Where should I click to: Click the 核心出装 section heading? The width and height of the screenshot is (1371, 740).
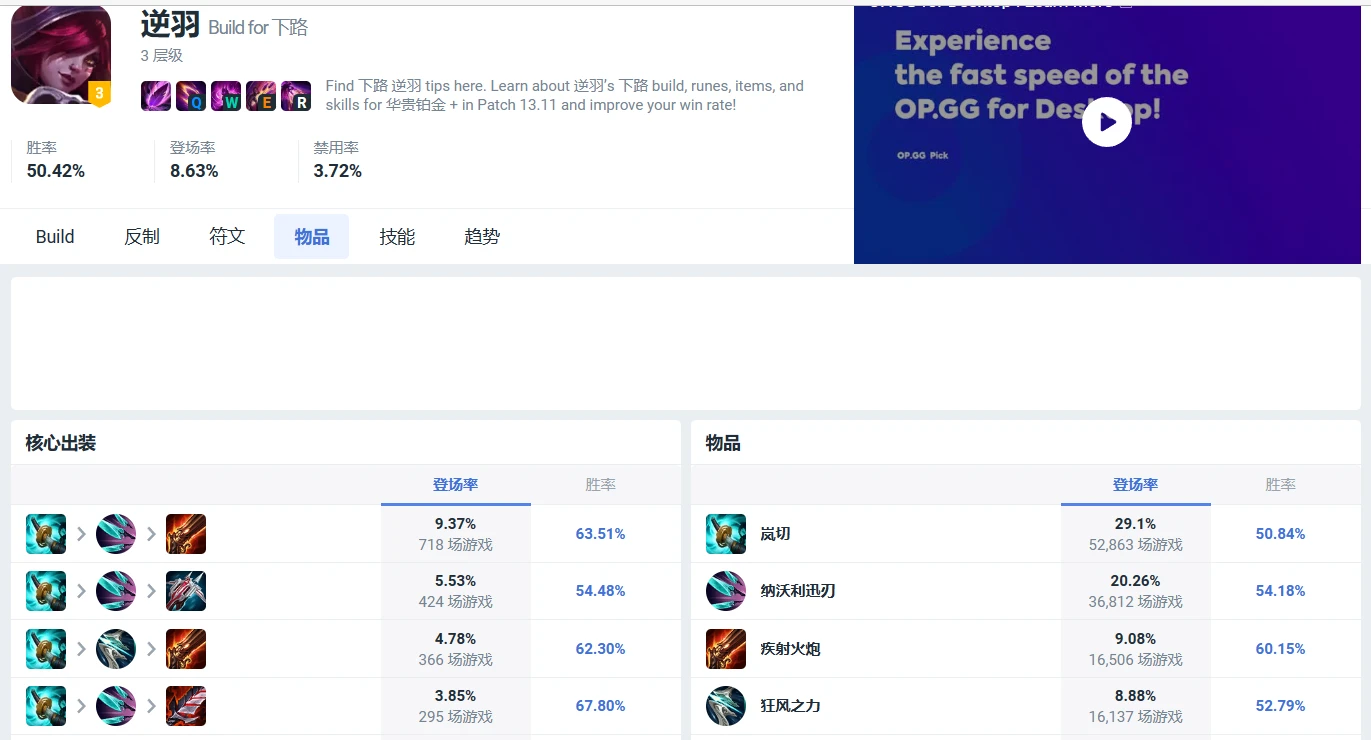[61, 443]
